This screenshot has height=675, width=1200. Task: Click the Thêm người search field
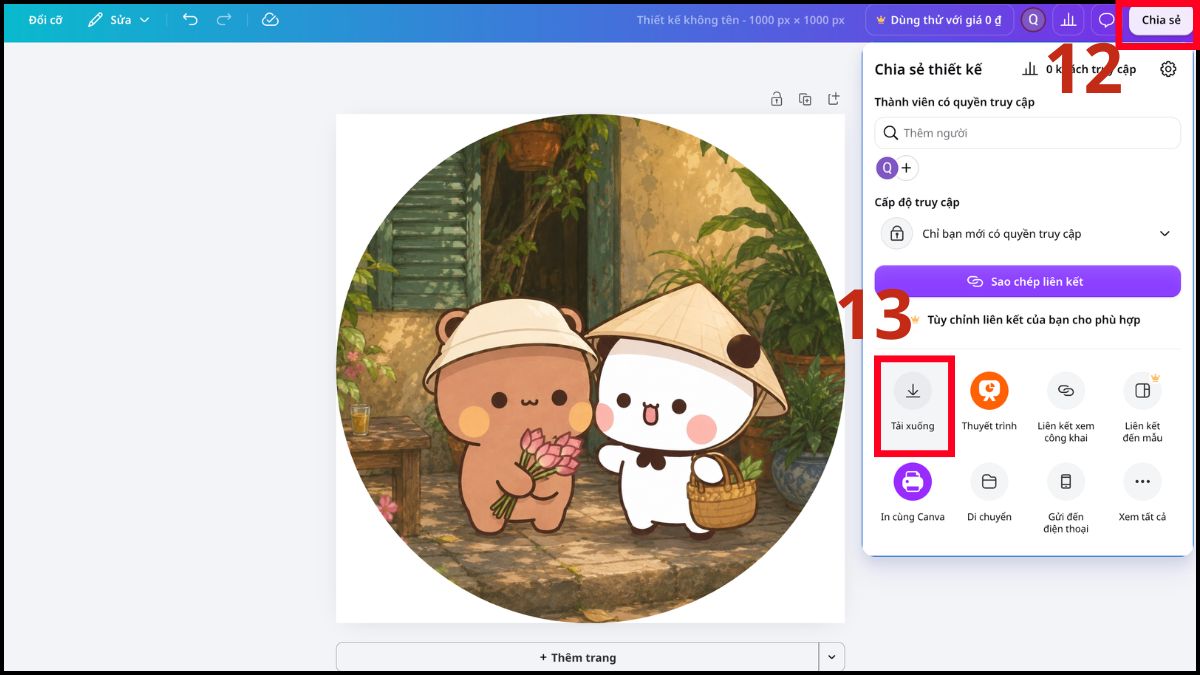pyautogui.click(x=1027, y=133)
